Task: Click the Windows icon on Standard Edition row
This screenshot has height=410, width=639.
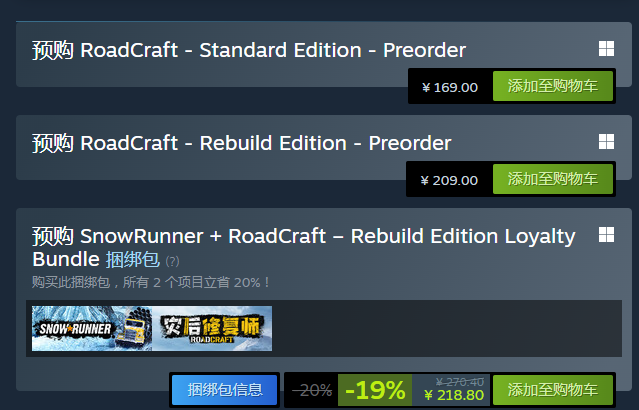Action: pos(606,49)
